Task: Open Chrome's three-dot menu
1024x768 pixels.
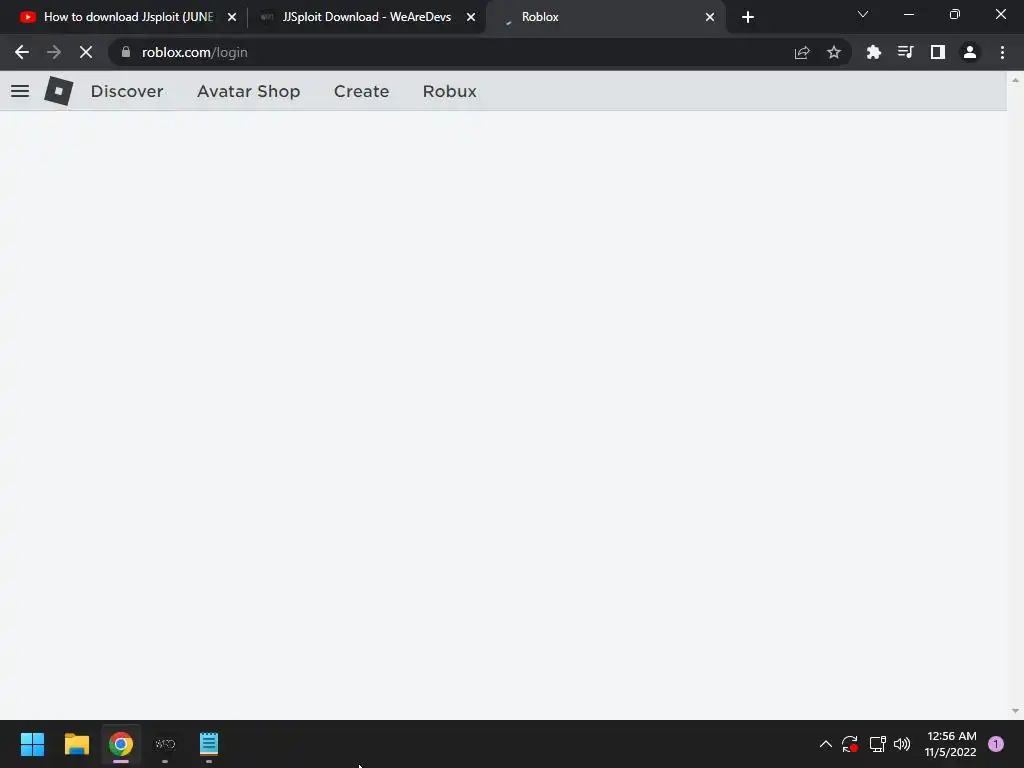Action: 1002,52
